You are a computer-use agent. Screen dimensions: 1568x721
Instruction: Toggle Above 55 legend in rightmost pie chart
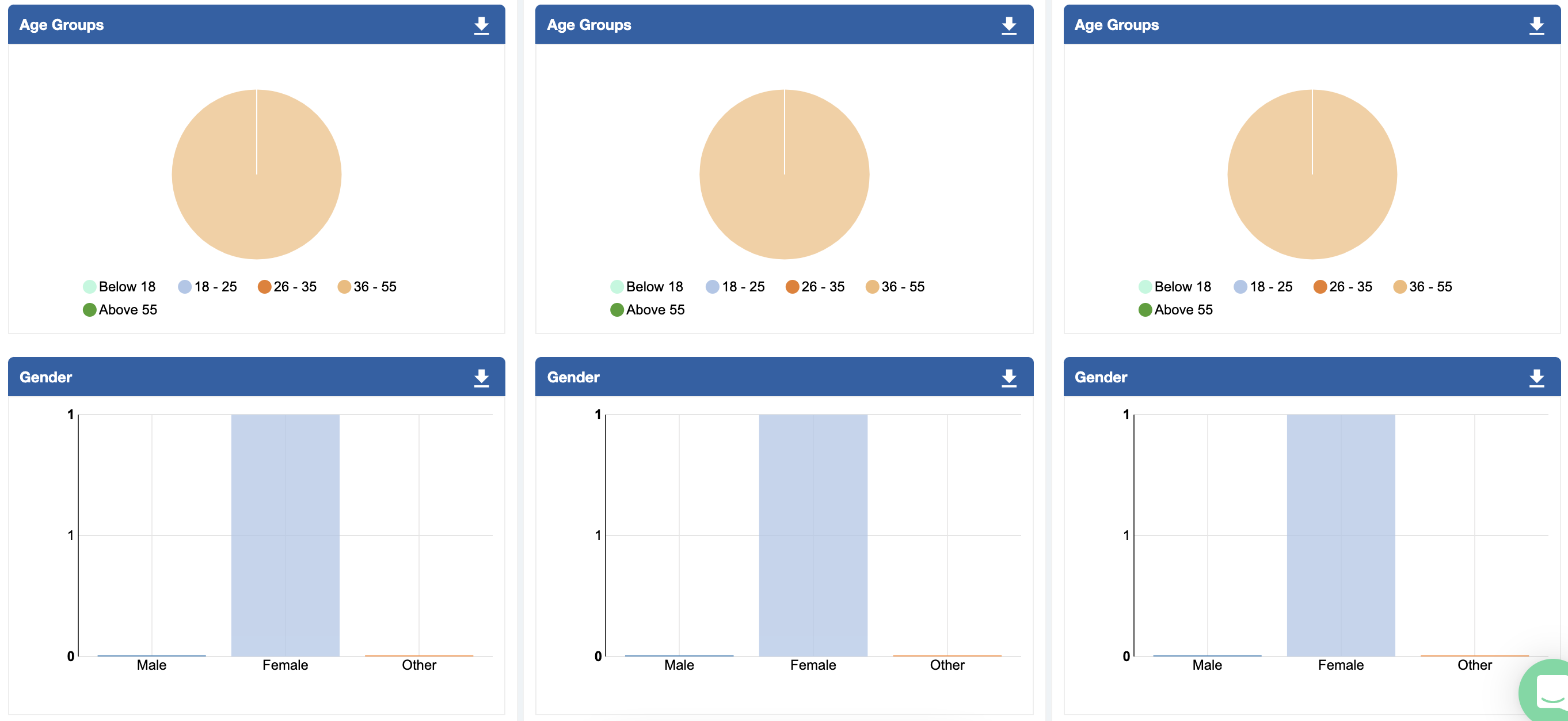pyautogui.click(x=1175, y=310)
